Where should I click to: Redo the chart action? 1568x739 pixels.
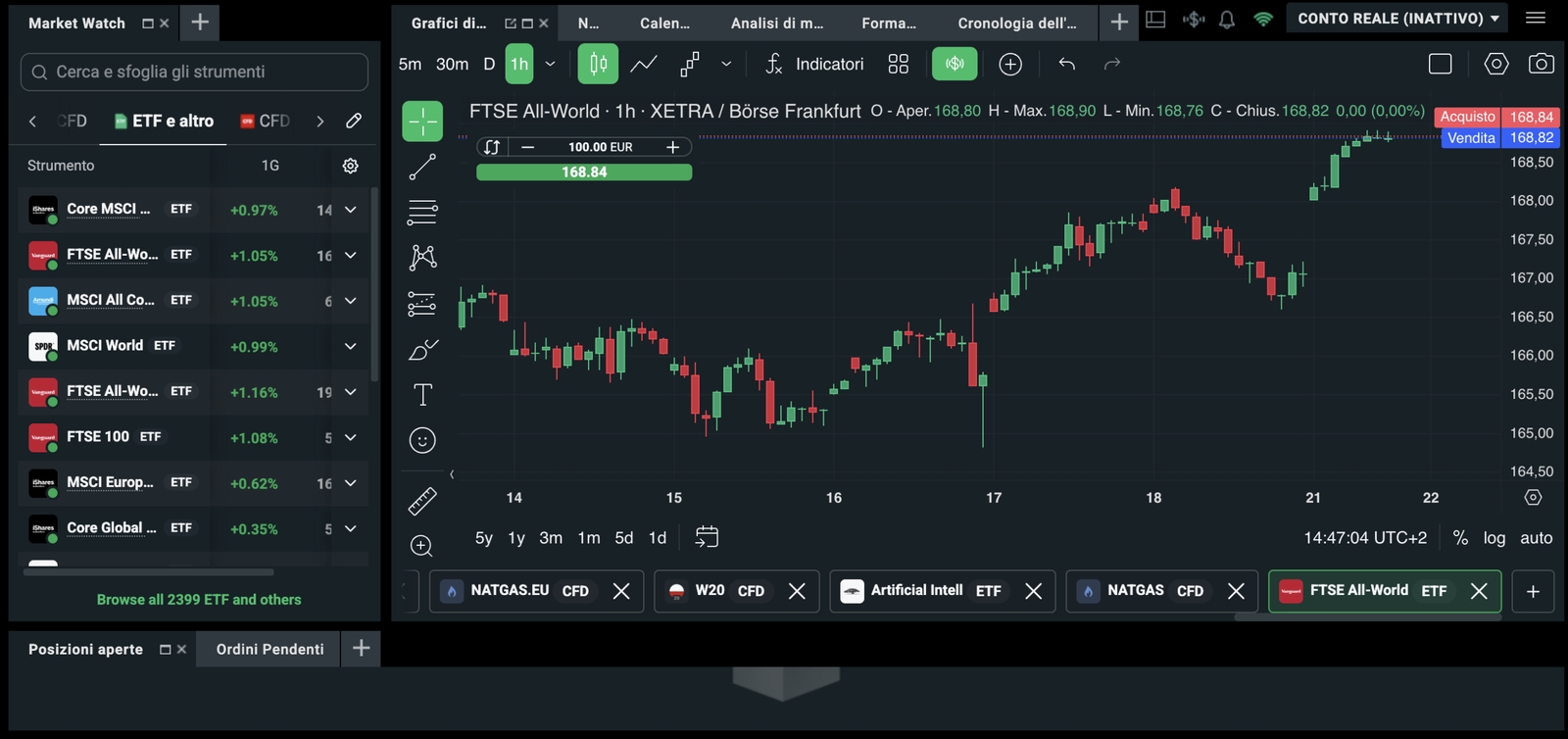tap(1112, 64)
